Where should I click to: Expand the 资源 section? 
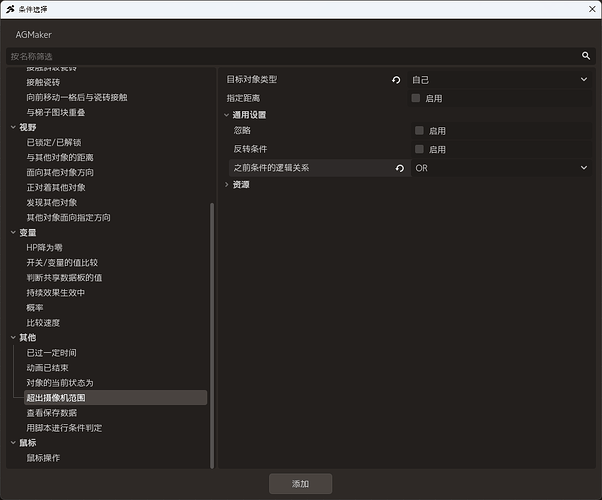[x=227, y=185]
